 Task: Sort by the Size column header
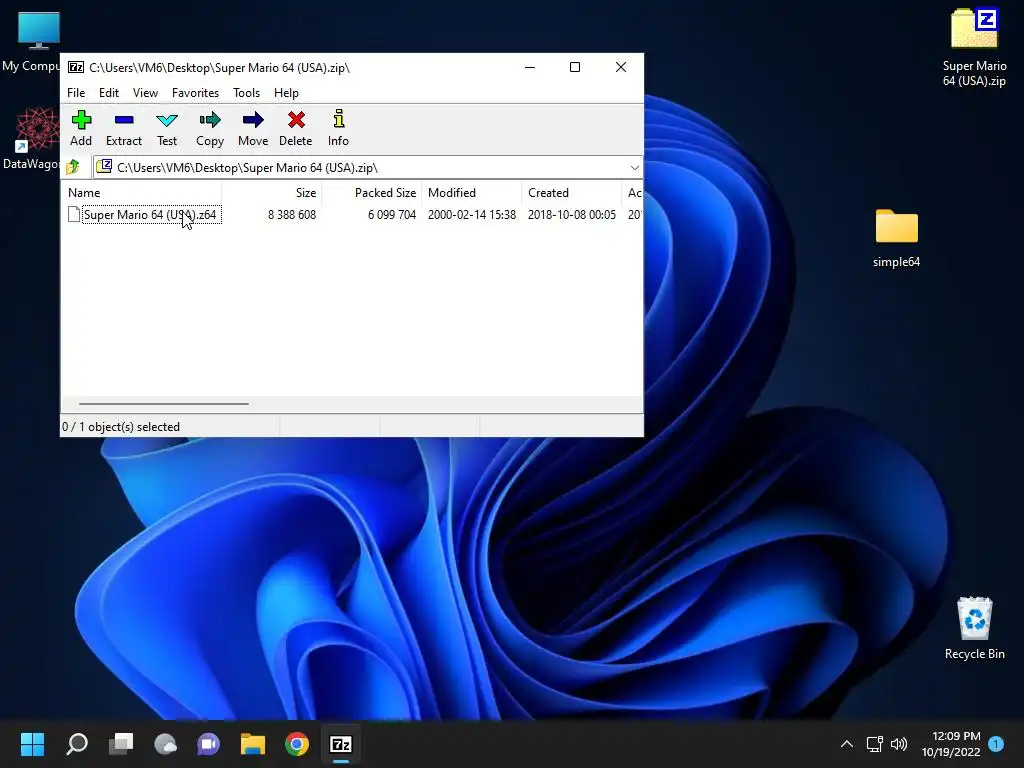click(272, 193)
